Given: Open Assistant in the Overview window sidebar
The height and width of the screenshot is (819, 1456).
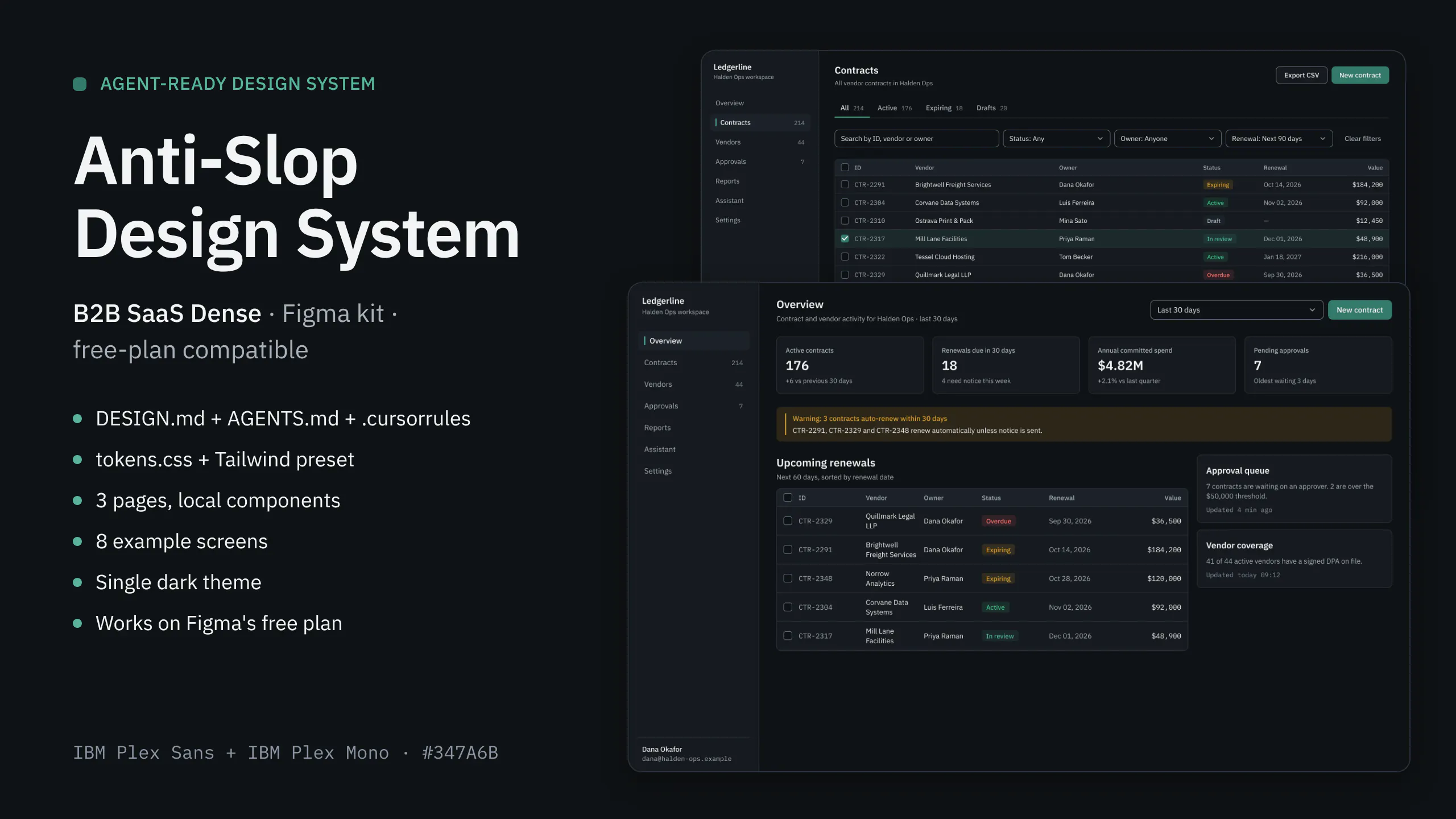Looking at the screenshot, I should tap(693, 449).
